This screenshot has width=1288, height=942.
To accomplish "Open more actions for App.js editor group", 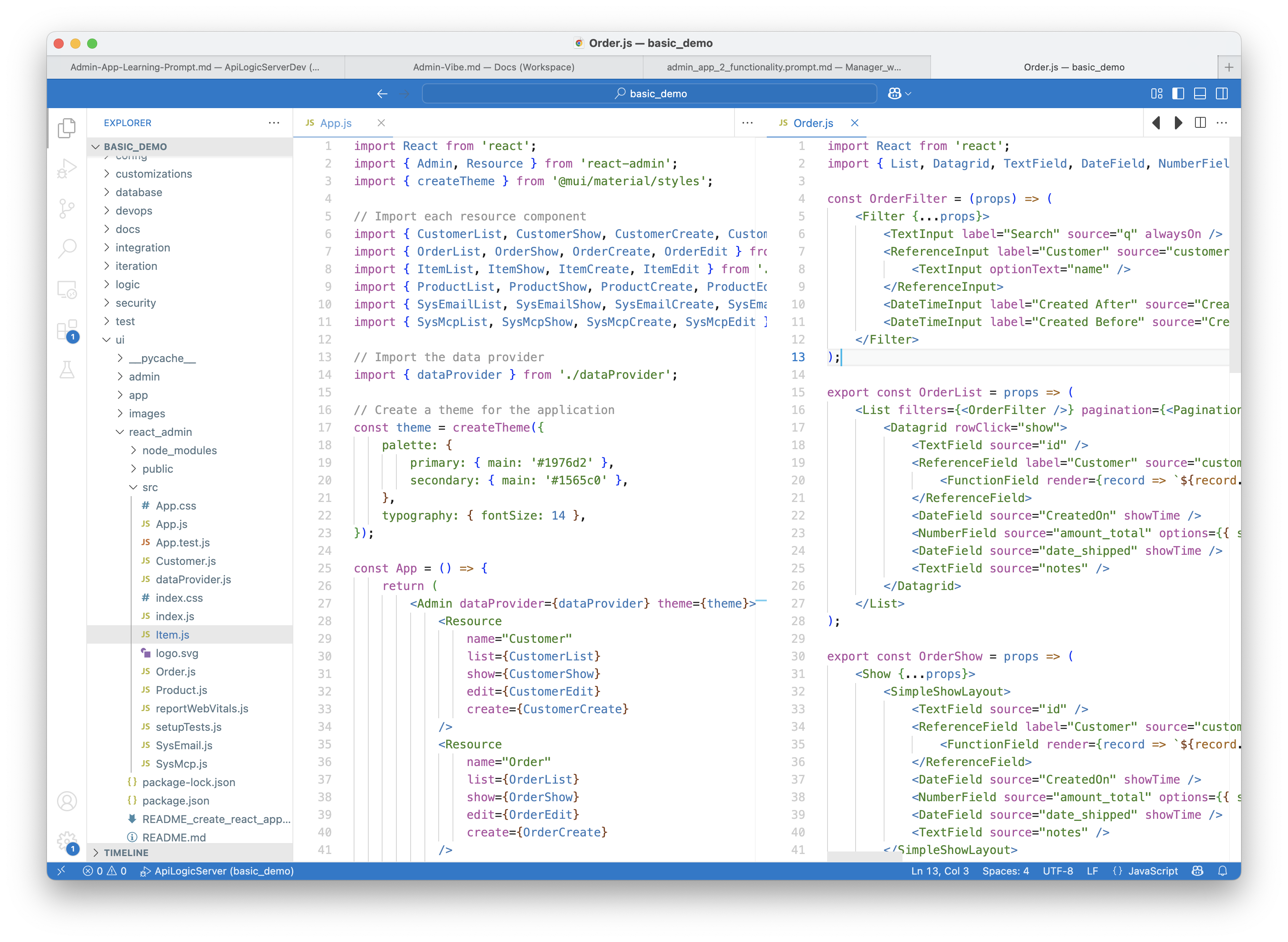I will click(747, 123).
